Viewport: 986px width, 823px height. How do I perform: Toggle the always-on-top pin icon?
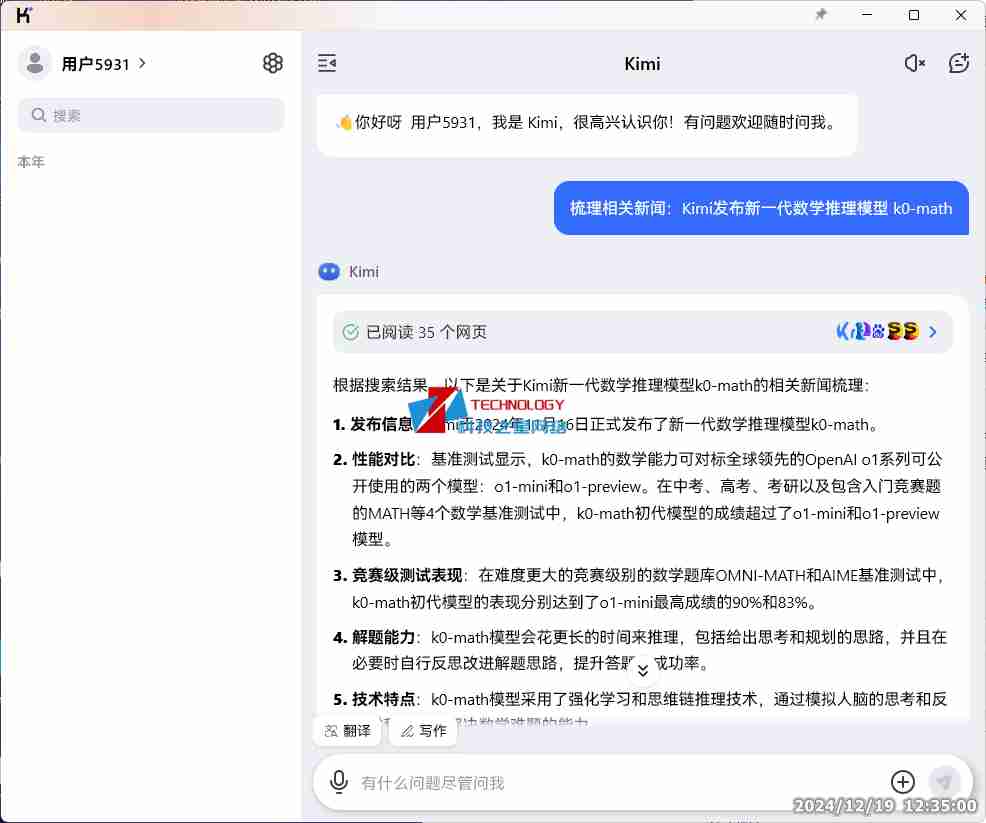(x=820, y=15)
